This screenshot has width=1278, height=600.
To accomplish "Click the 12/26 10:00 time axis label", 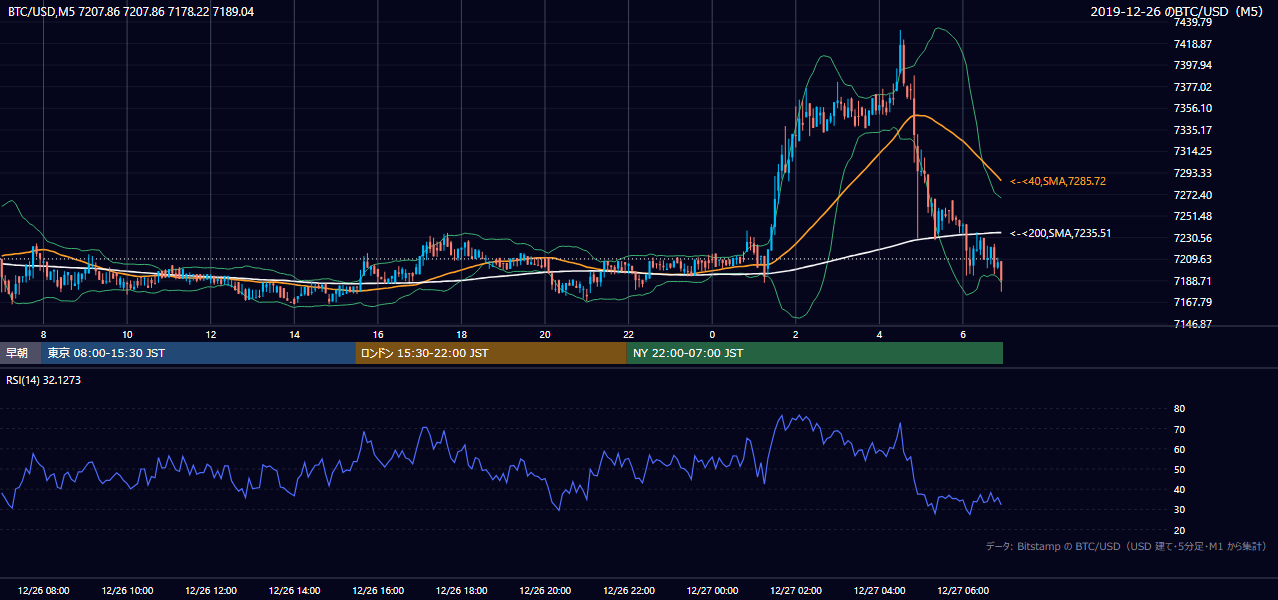I will [x=127, y=591].
